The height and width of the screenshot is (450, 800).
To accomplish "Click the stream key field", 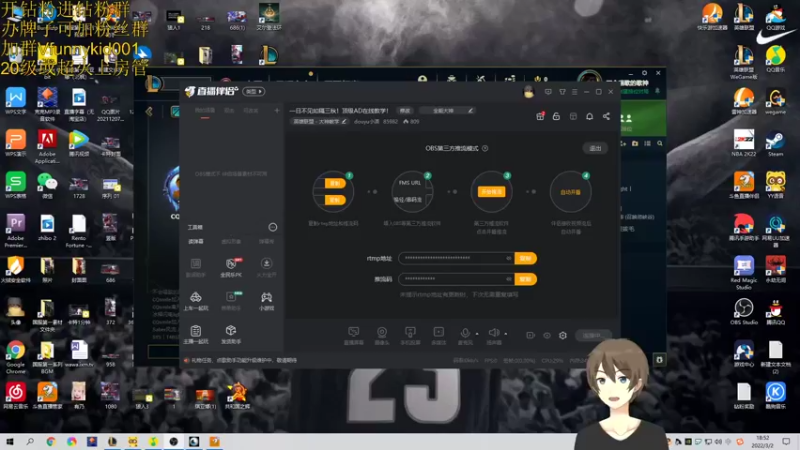I will coord(456,279).
